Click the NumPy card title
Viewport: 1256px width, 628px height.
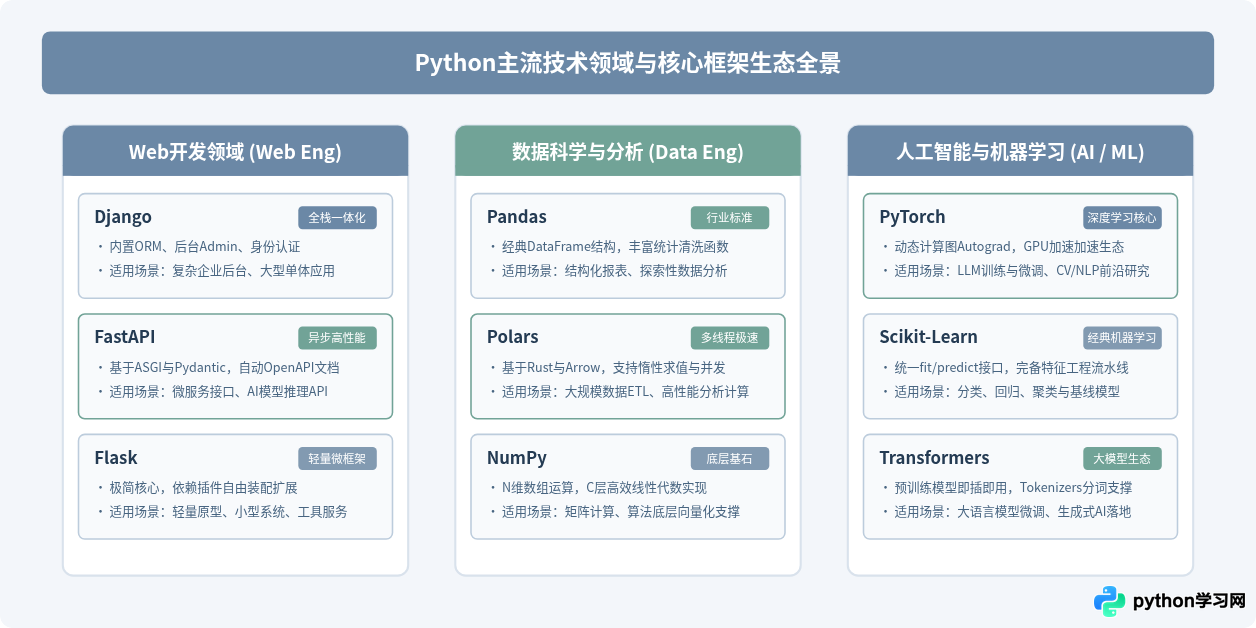517,458
